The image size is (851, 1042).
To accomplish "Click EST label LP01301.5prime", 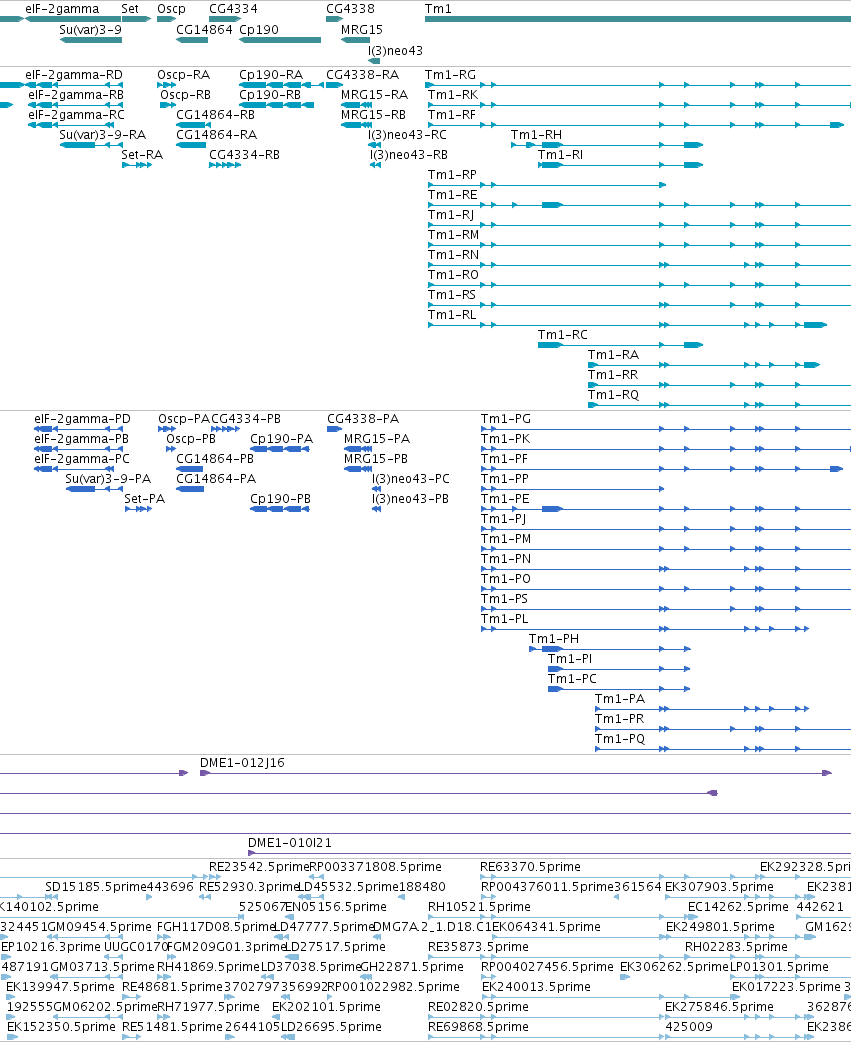I will (779, 966).
